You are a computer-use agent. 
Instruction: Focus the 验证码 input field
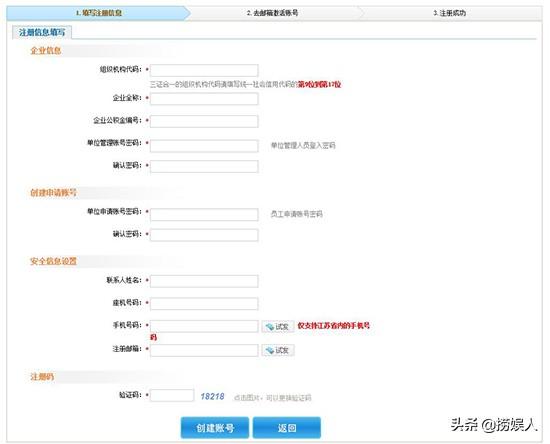(x=172, y=396)
